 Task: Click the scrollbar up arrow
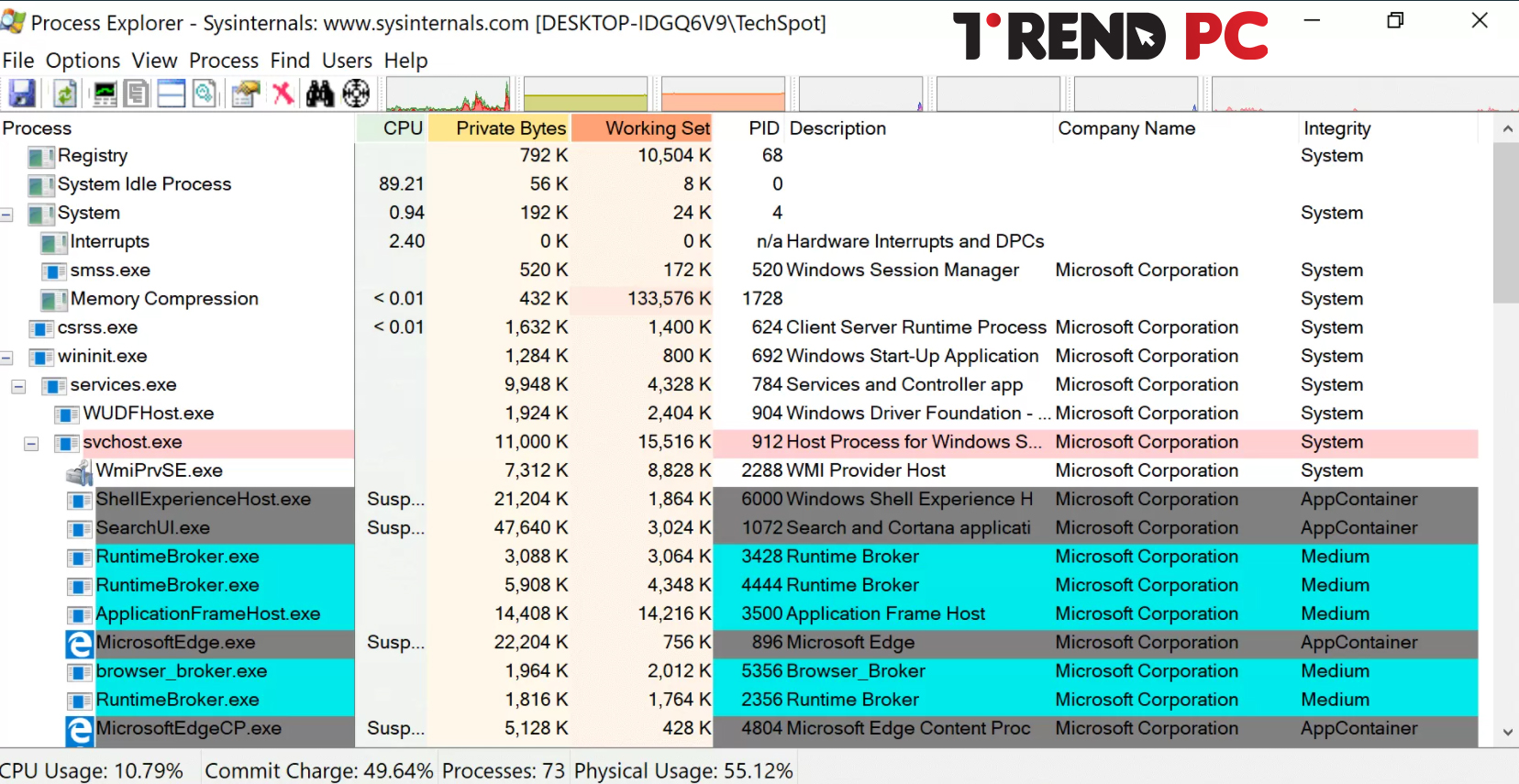pos(1507,129)
